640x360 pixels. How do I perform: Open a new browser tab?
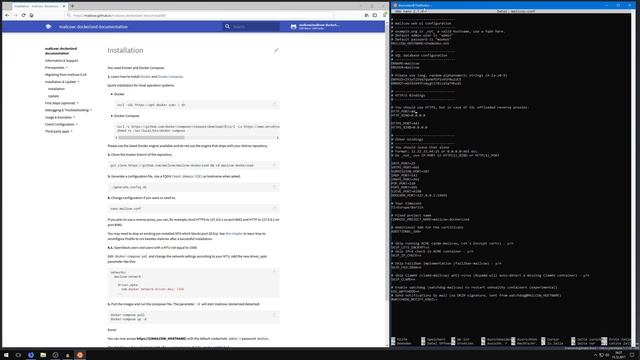tap(72, 6)
